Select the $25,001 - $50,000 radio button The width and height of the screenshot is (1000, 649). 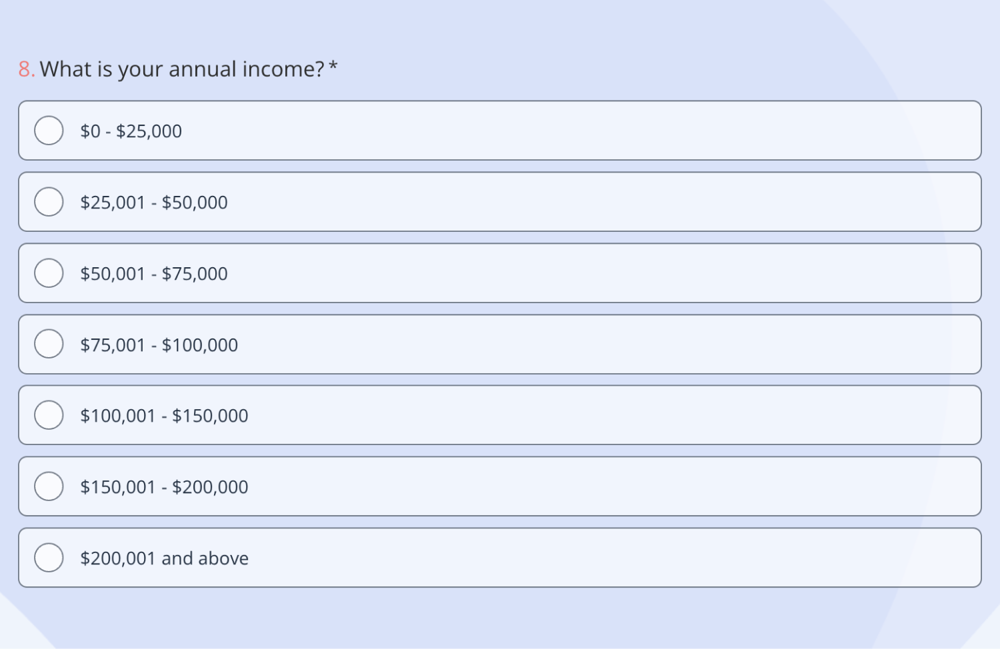pos(48,201)
